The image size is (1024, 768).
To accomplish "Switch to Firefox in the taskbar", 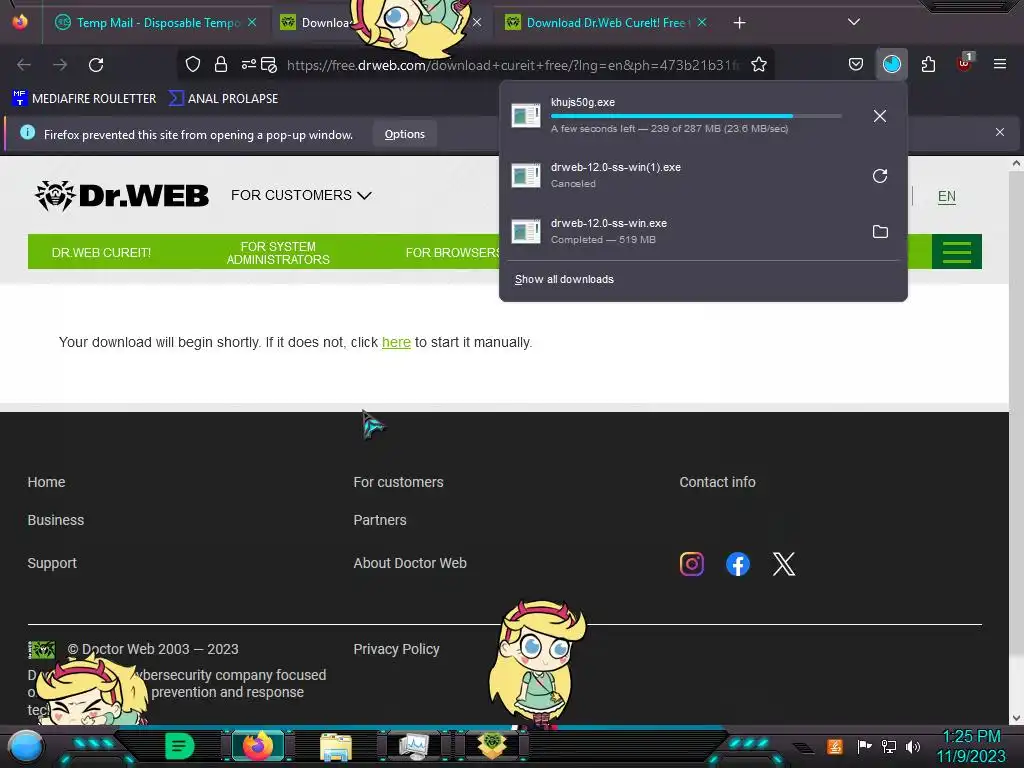I will point(257,746).
